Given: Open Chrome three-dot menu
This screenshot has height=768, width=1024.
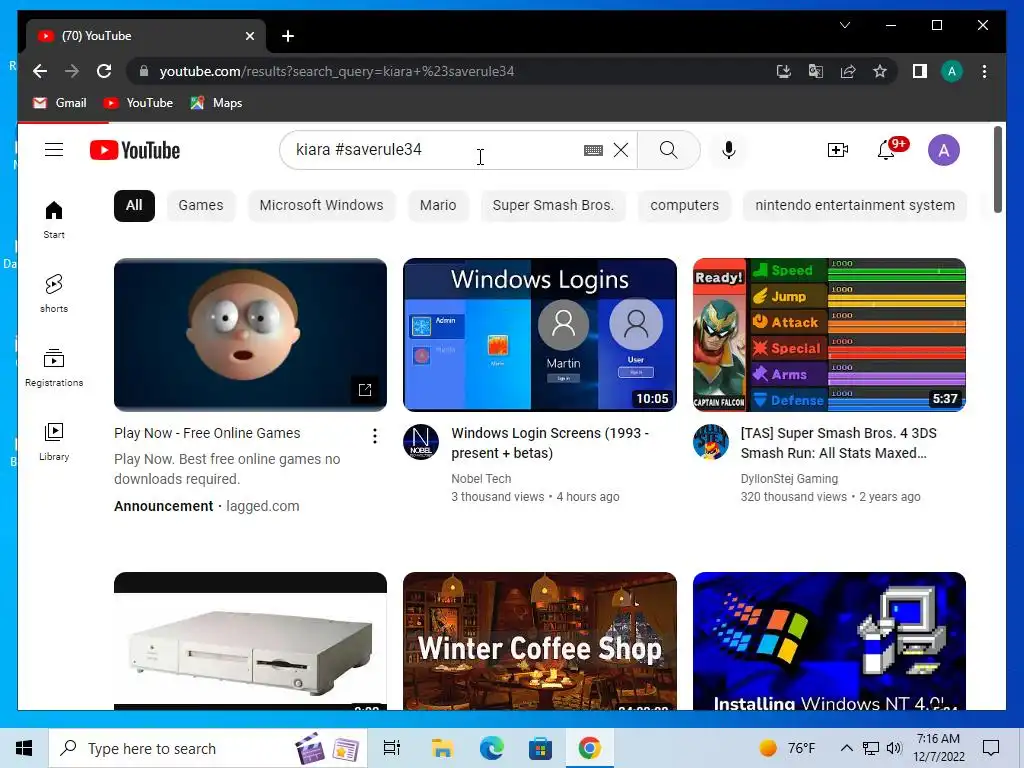Looking at the screenshot, I should click(984, 71).
